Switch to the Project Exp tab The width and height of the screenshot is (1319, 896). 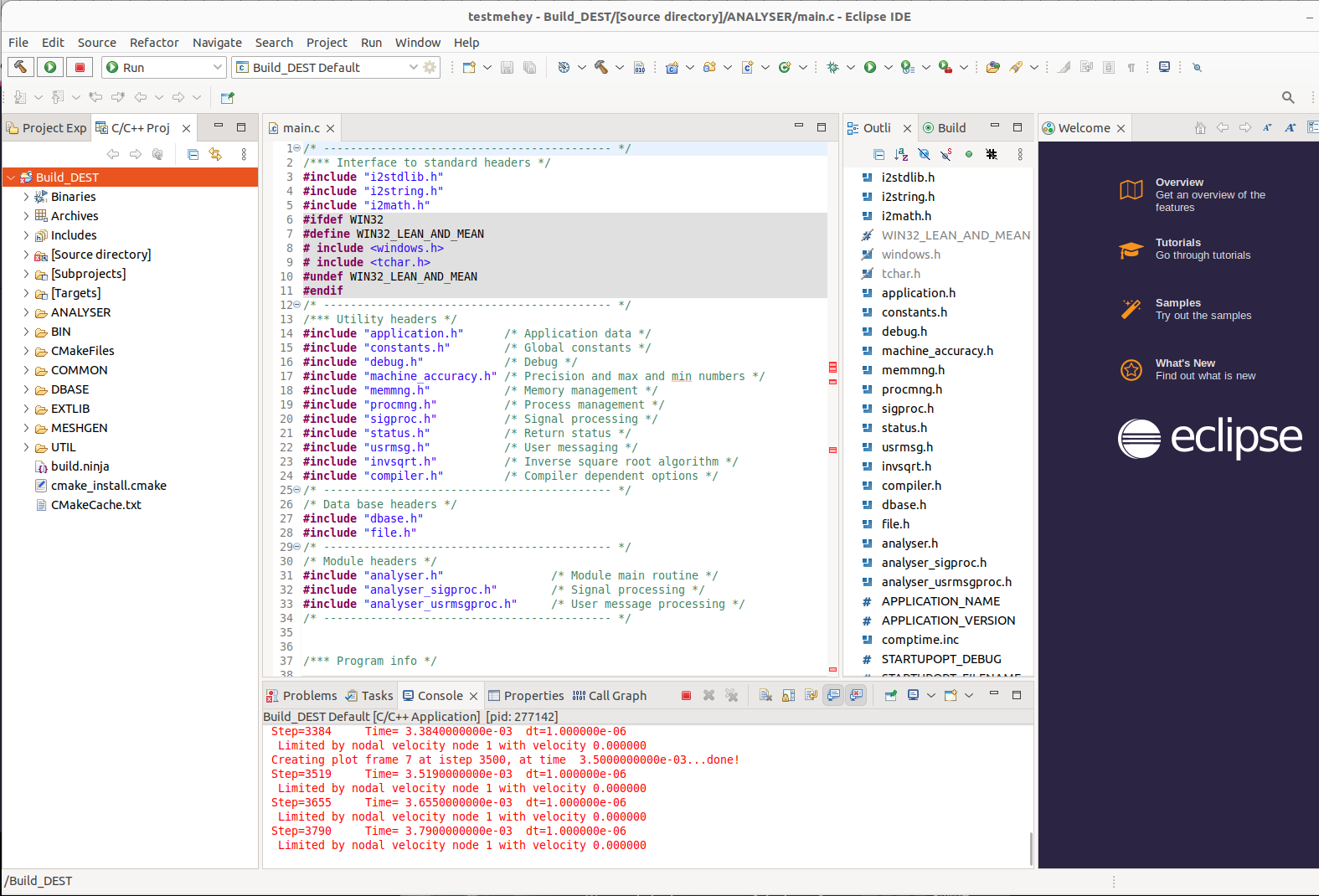tap(47, 127)
